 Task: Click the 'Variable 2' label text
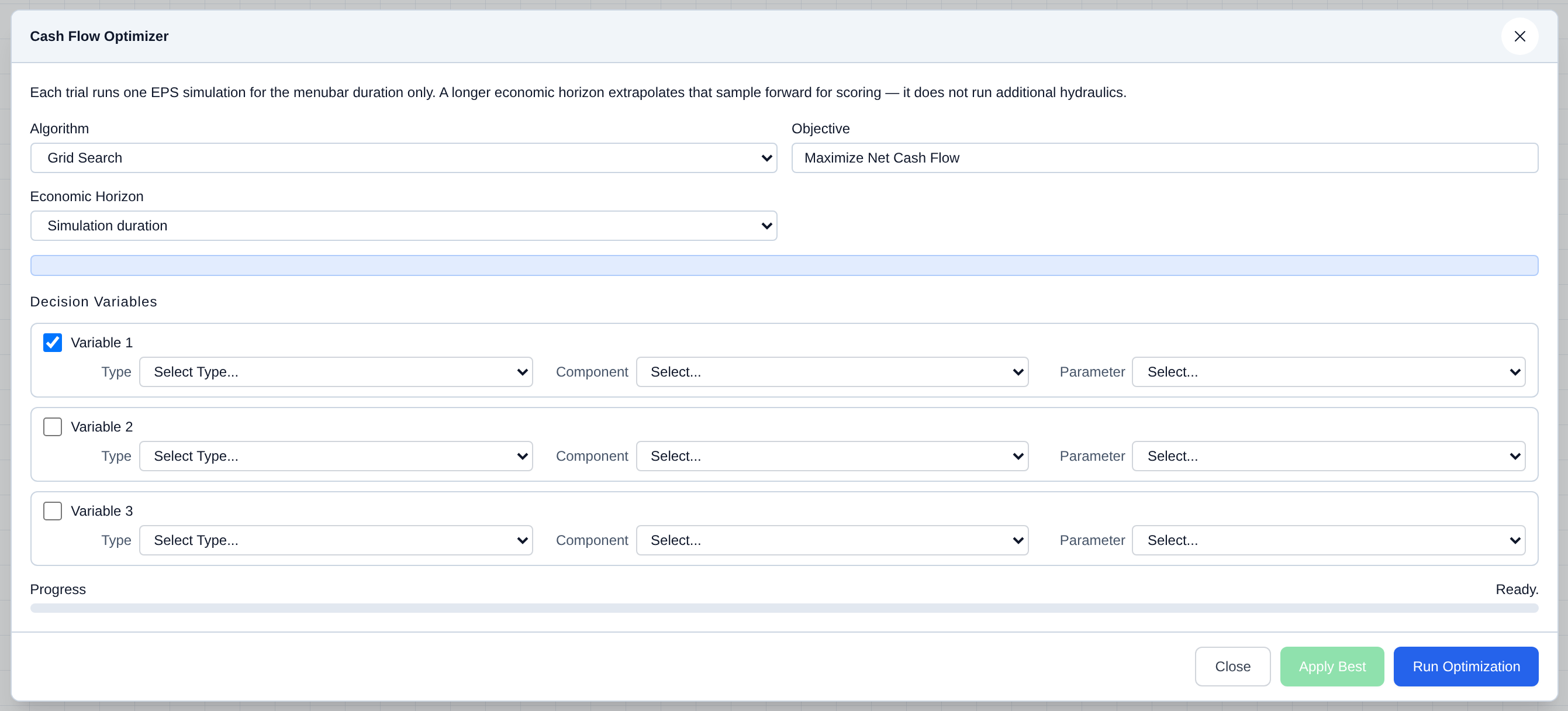click(102, 426)
